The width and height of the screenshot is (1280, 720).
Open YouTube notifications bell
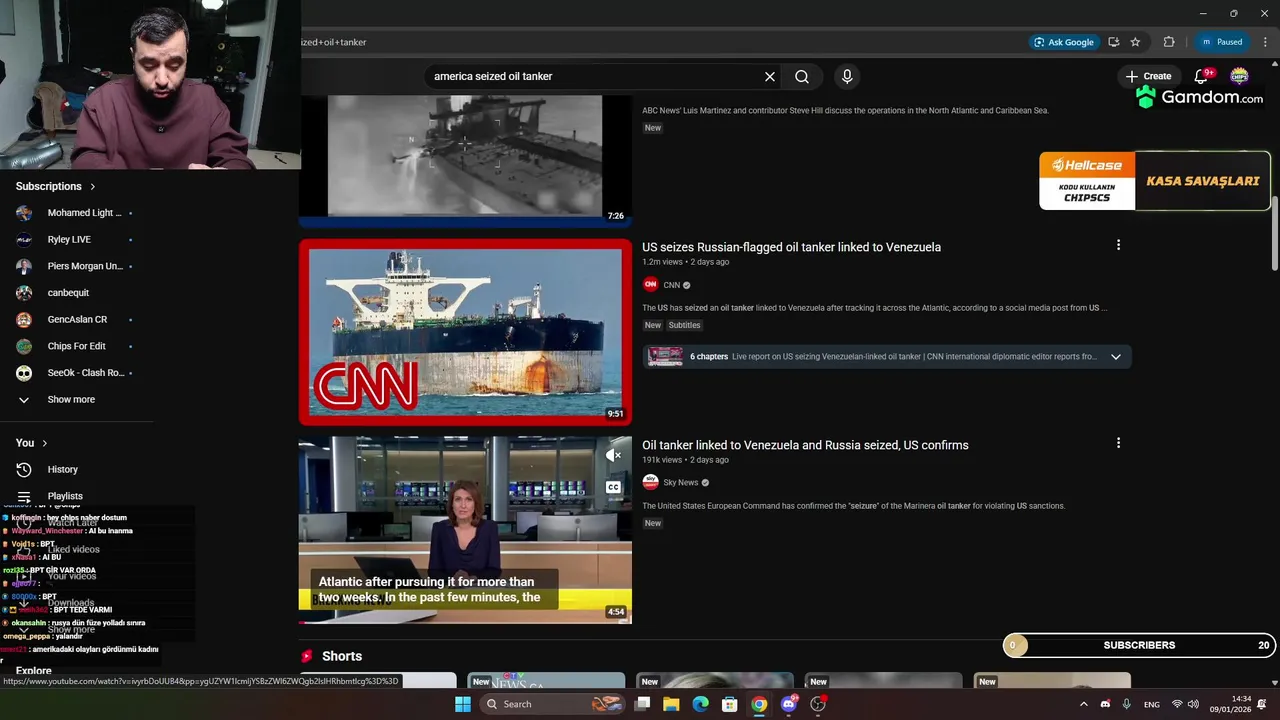pyautogui.click(x=1202, y=76)
